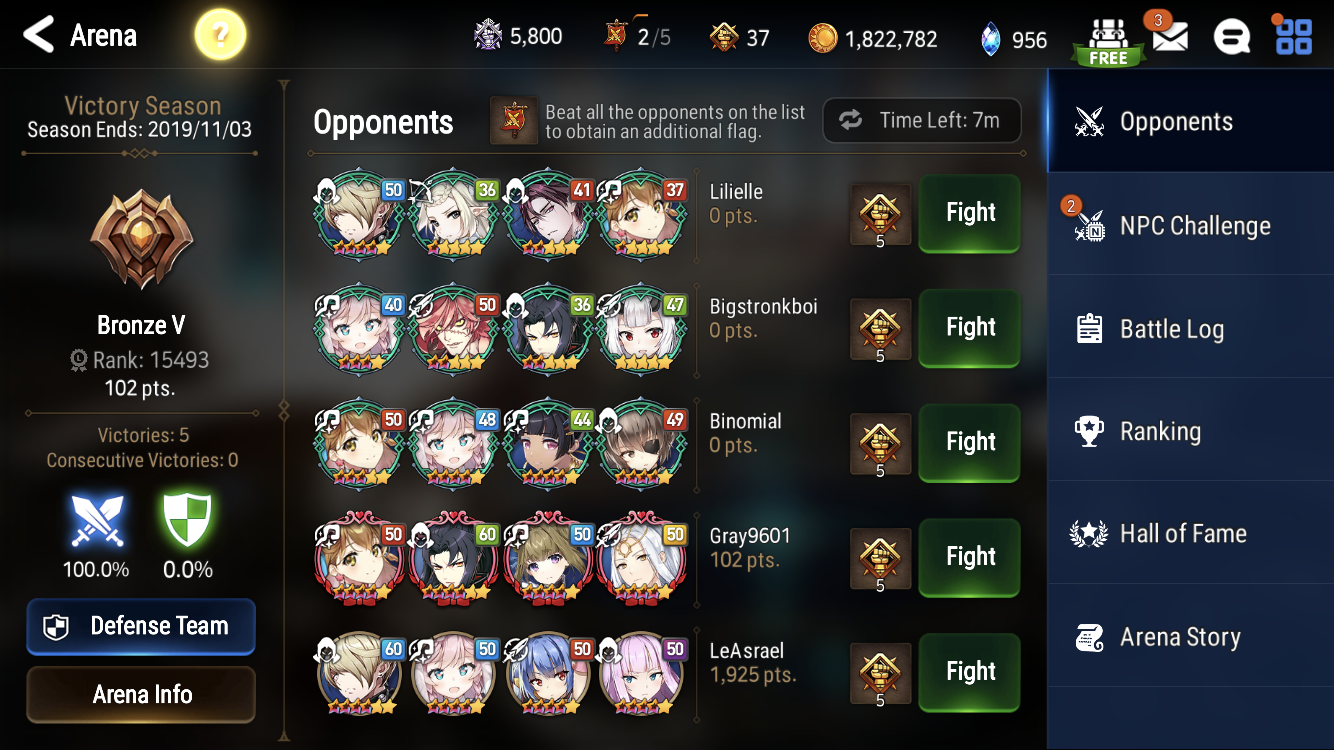Tap the blue skystone crystal icon

pyautogui.click(x=989, y=38)
